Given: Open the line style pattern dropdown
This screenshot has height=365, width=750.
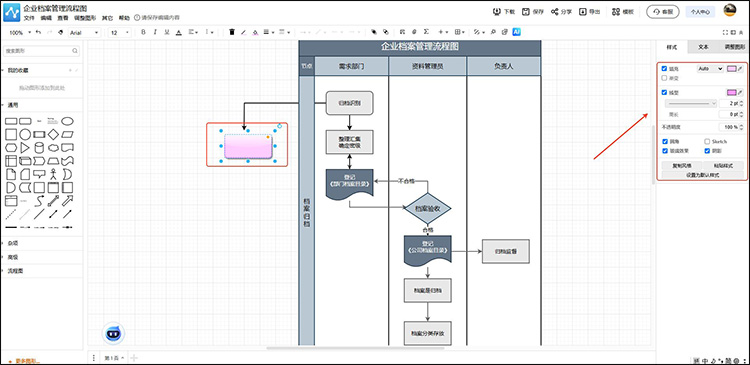Looking at the screenshot, I should [691, 103].
